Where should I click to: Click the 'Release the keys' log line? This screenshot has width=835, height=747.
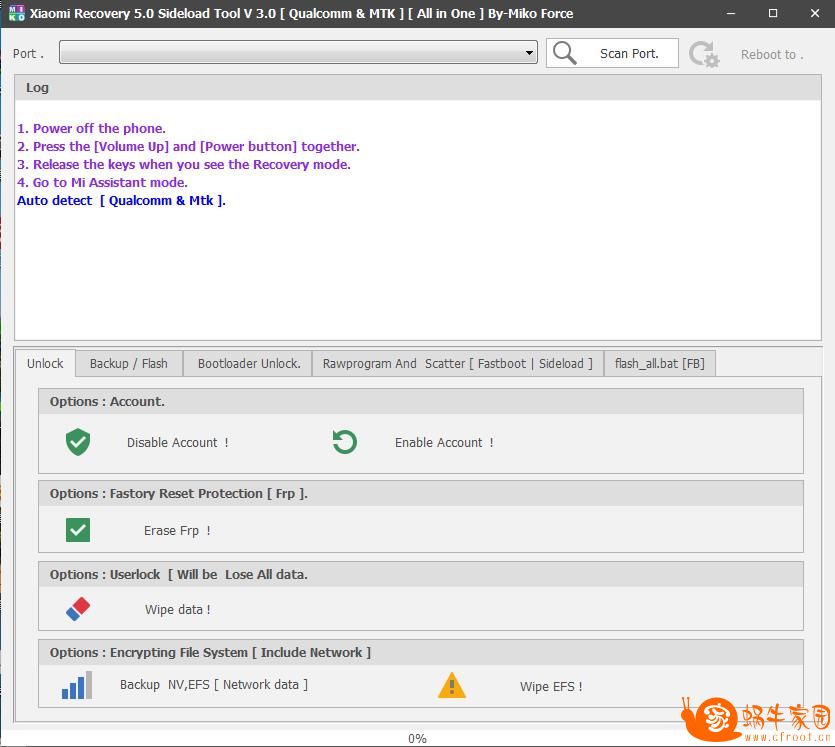(184, 165)
